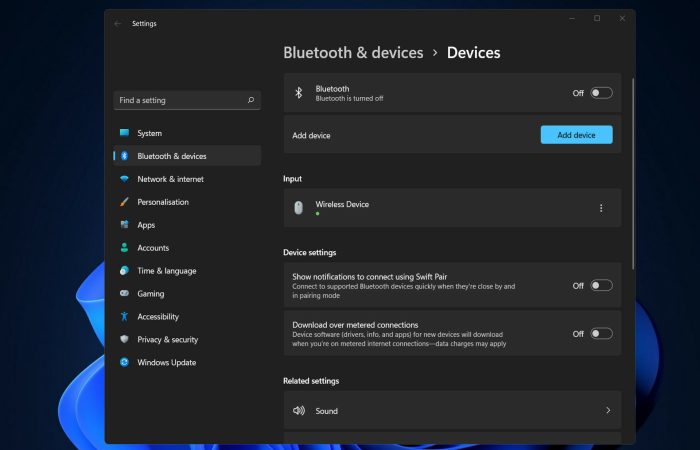
Task: Click 'Show notifications to connect using Swift Pair' text
Action: tap(370, 276)
